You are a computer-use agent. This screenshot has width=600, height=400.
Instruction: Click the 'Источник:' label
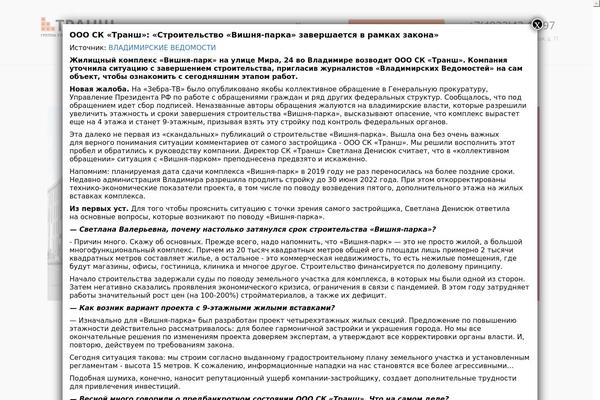pyautogui.click(x=88, y=47)
